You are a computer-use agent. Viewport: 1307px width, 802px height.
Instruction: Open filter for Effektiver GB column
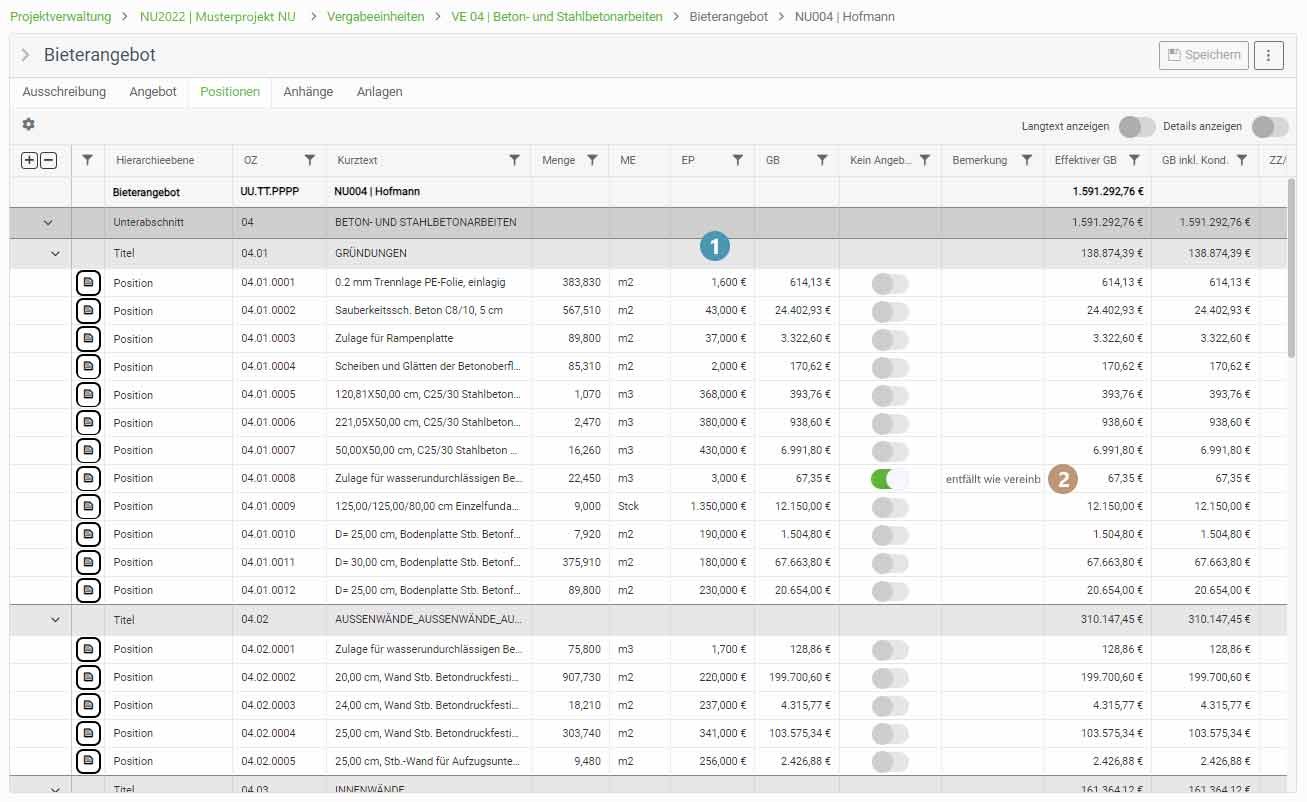[1135, 160]
